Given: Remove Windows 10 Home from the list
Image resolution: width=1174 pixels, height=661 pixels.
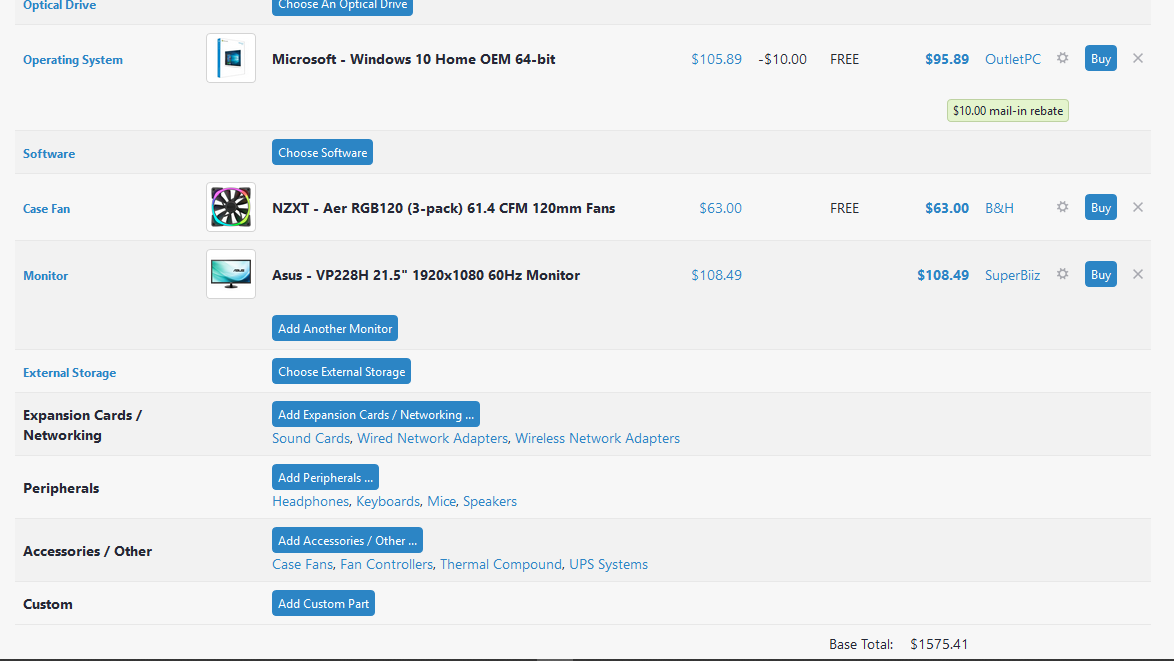Looking at the screenshot, I should (x=1137, y=58).
